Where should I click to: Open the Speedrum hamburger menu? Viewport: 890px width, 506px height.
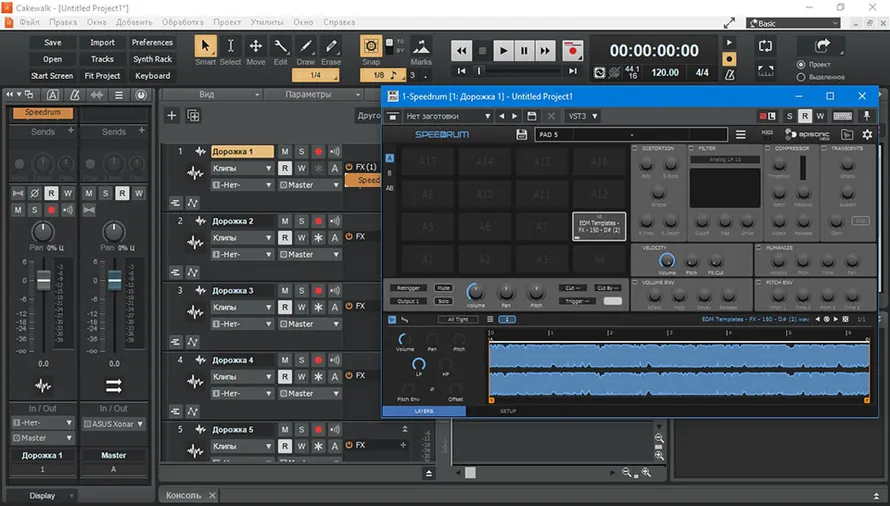[x=741, y=135]
